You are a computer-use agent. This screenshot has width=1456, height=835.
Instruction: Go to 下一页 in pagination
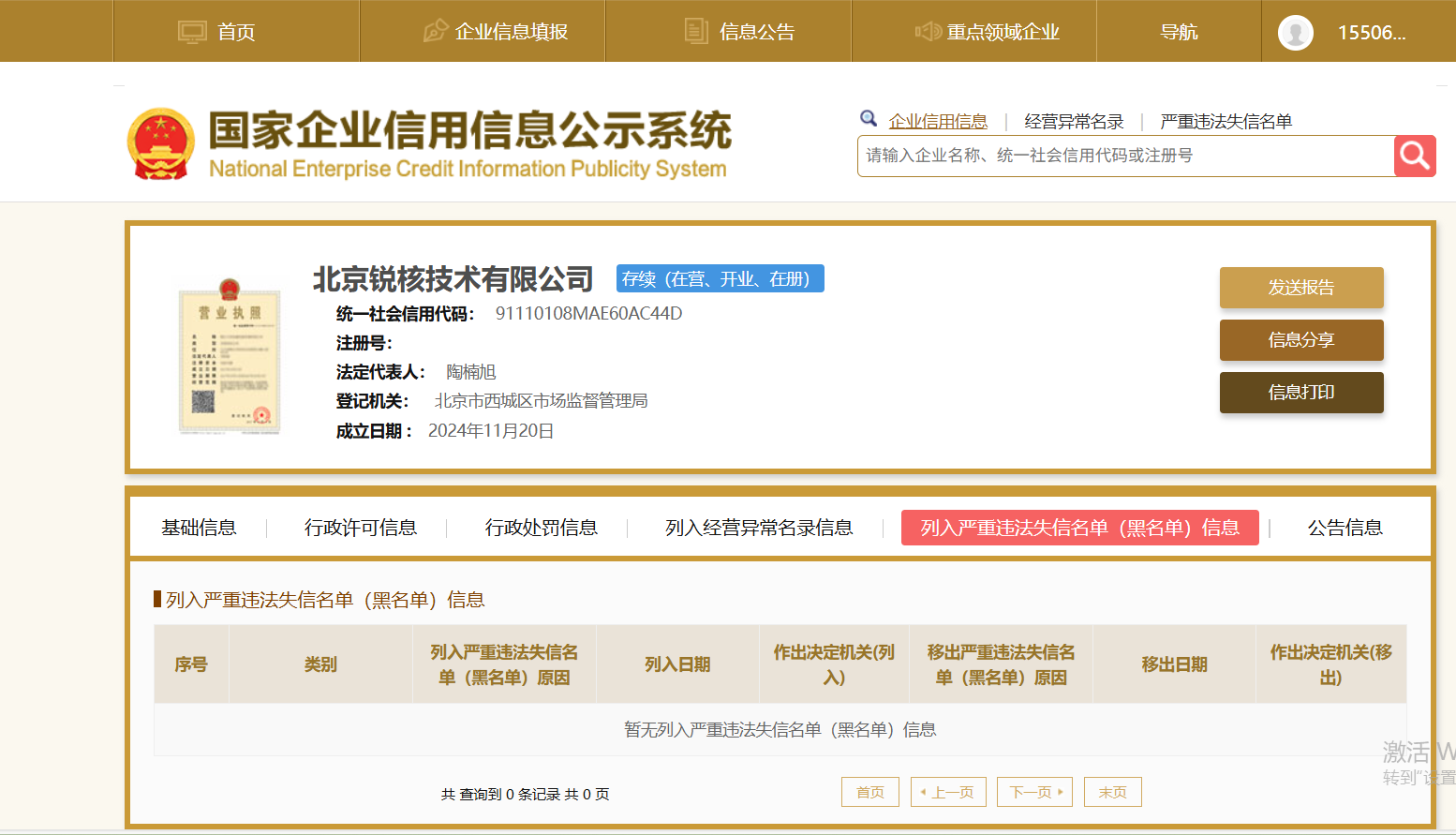(x=1034, y=792)
